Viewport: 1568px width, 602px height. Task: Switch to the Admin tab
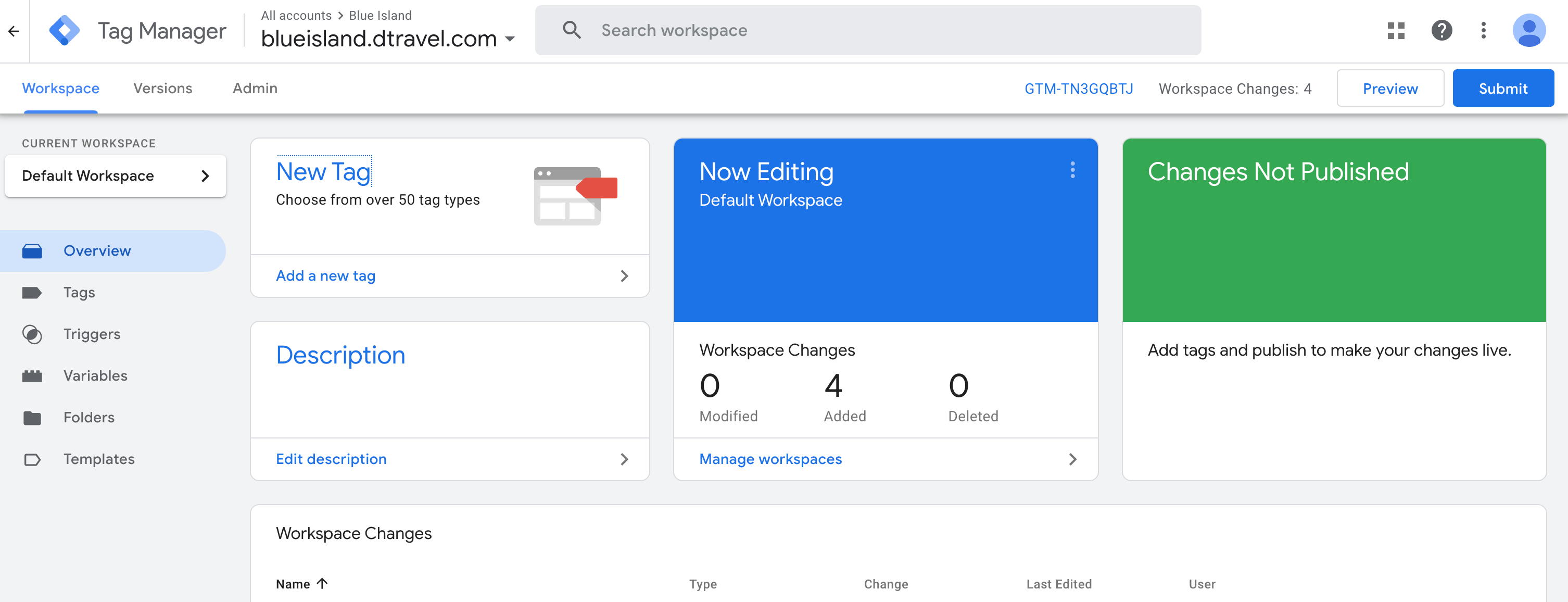click(x=255, y=88)
